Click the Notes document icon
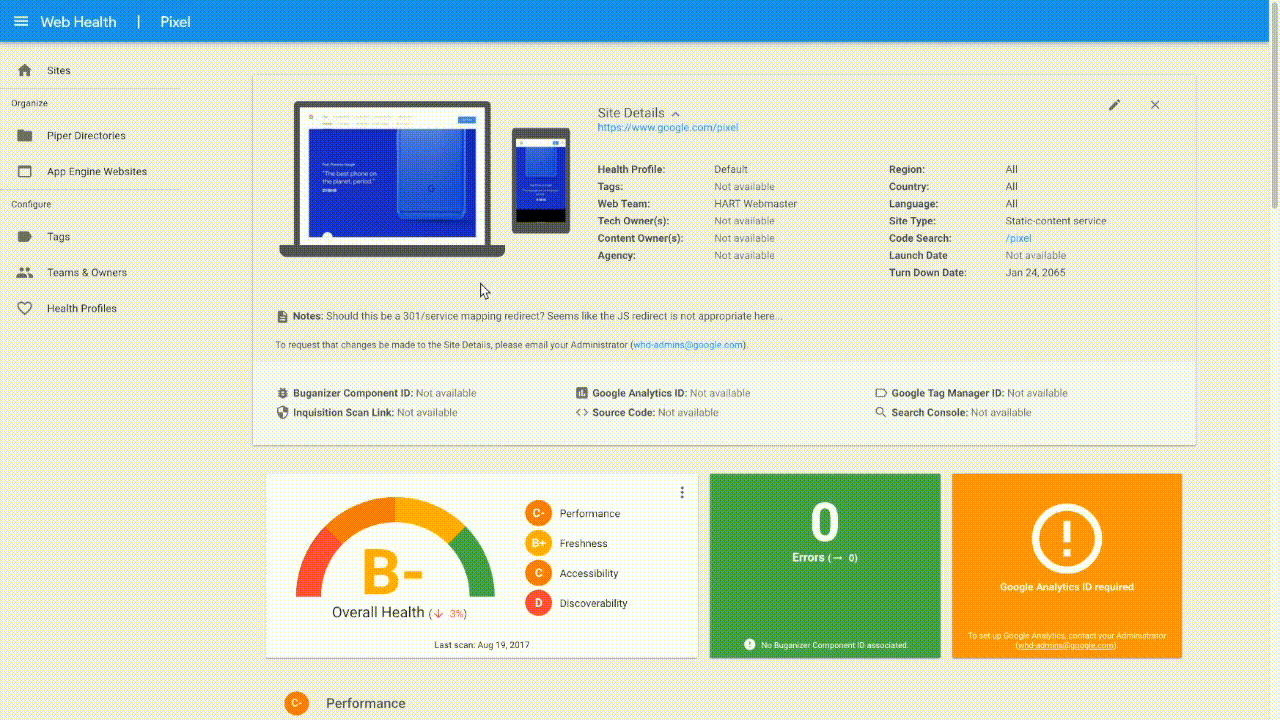This screenshot has height=720, width=1280. click(x=282, y=316)
